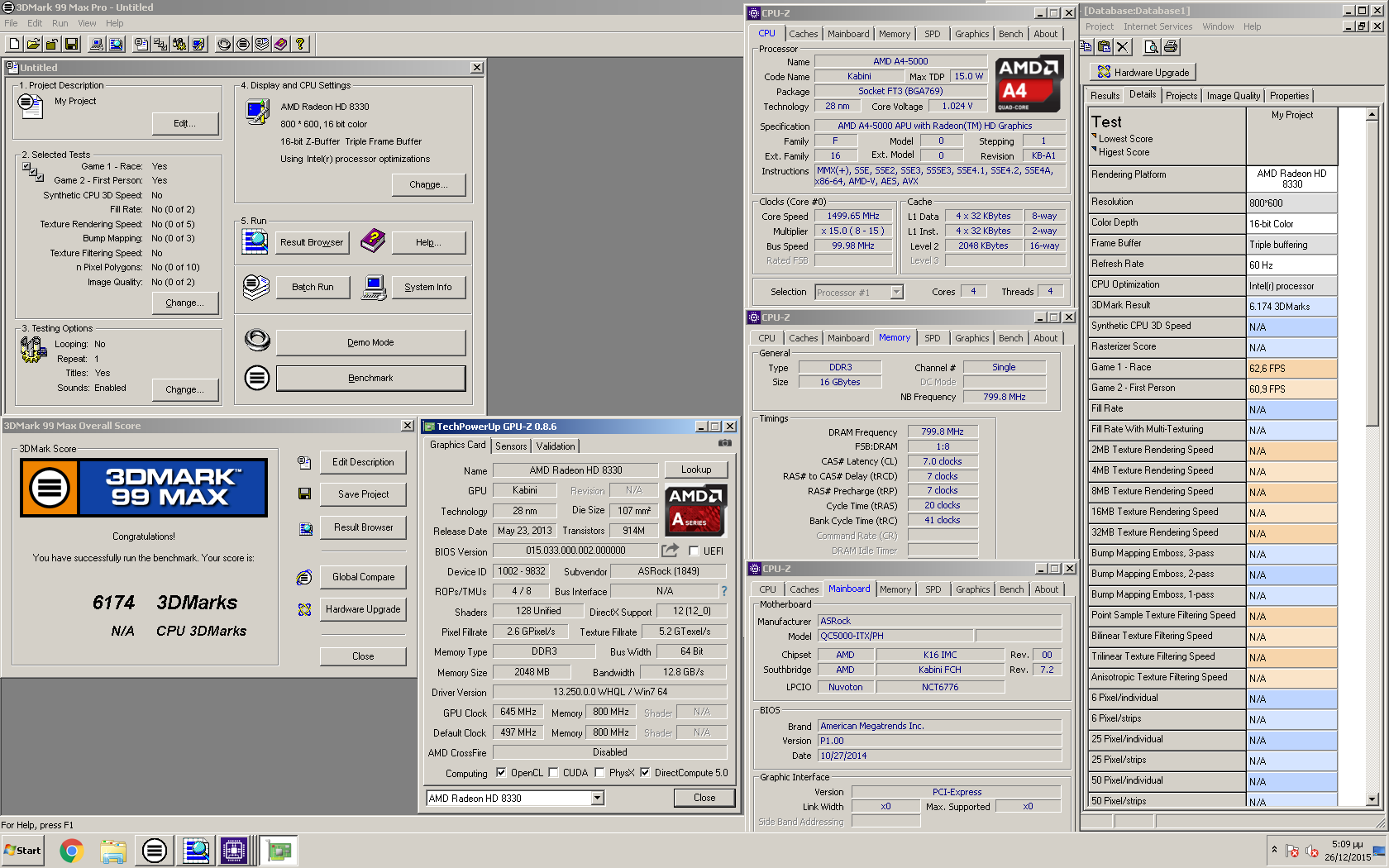This screenshot has height=868, width=1389.
Task: Click the Open project folder toolbar icon
Action: (x=34, y=44)
